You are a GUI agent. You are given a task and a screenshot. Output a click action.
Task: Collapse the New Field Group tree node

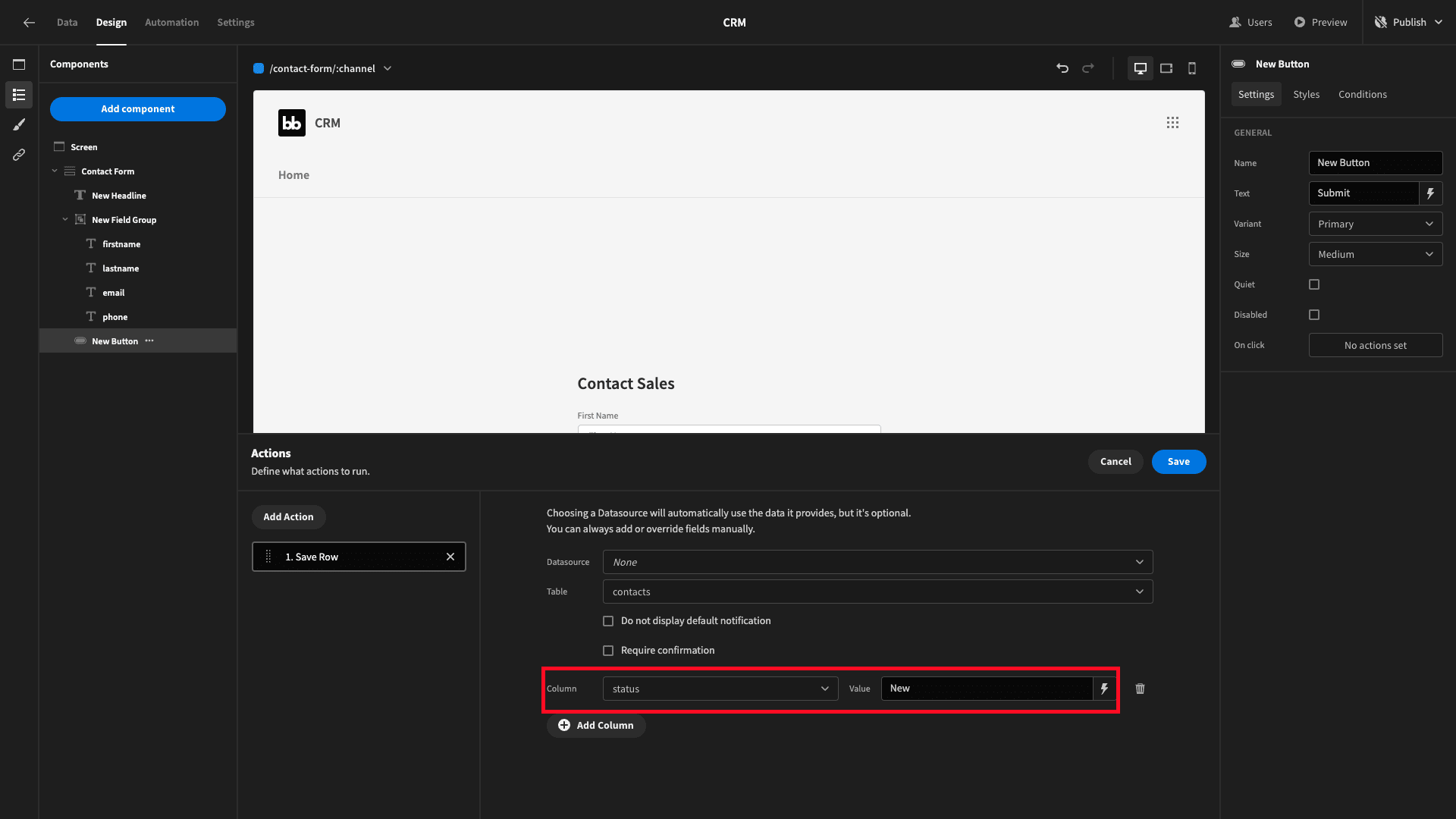pos(65,220)
